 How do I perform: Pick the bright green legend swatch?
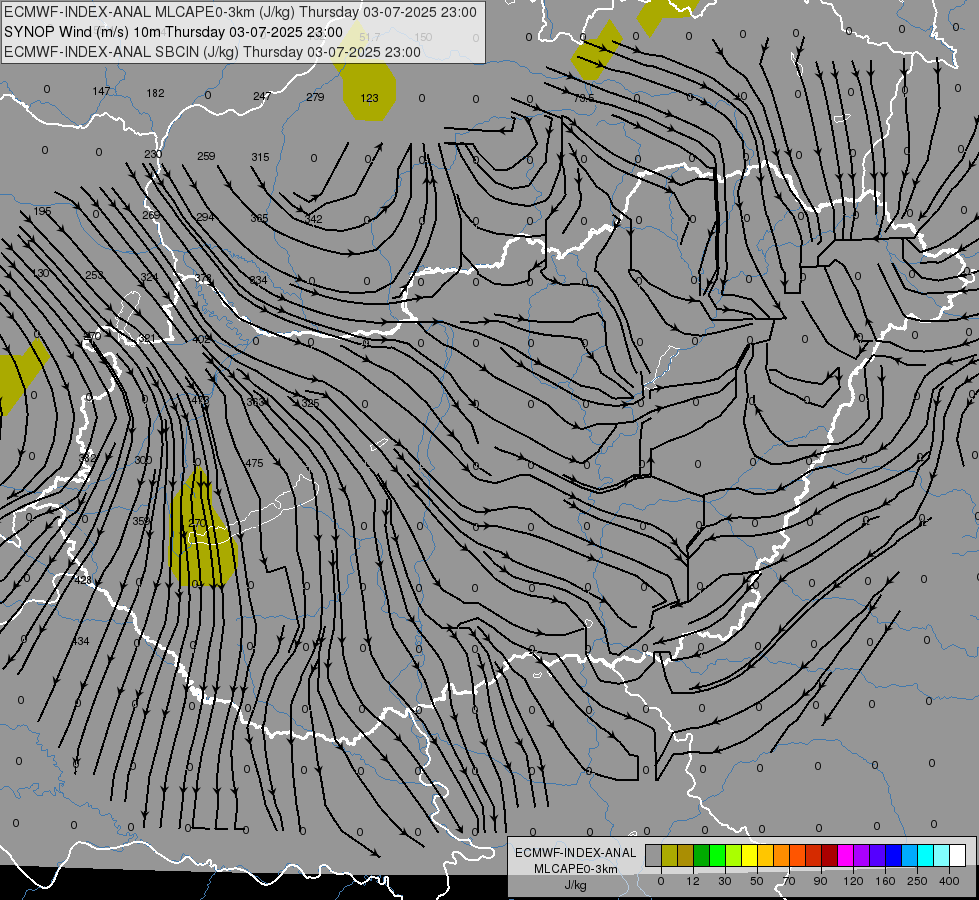717,855
